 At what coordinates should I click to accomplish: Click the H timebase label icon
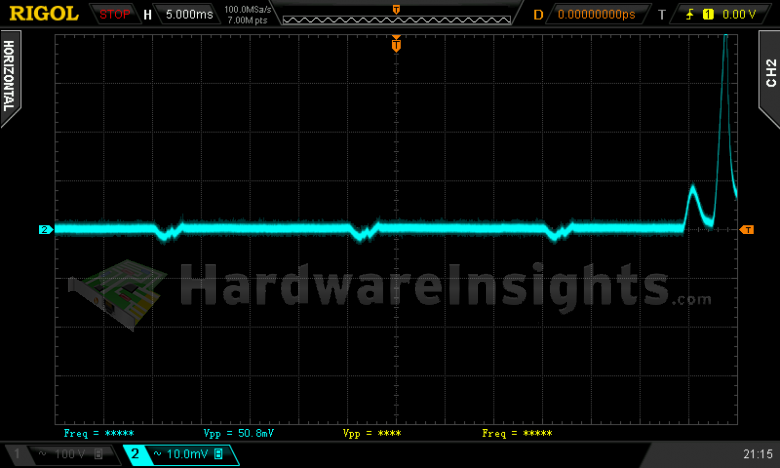[148, 15]
